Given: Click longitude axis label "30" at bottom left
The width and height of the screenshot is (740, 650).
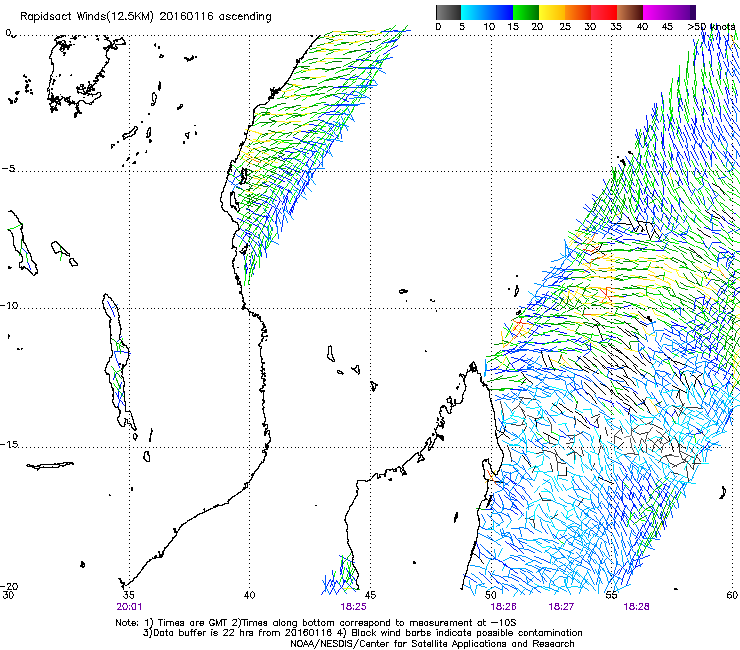Looking at the screenshot, I should [x=8, y=595].
